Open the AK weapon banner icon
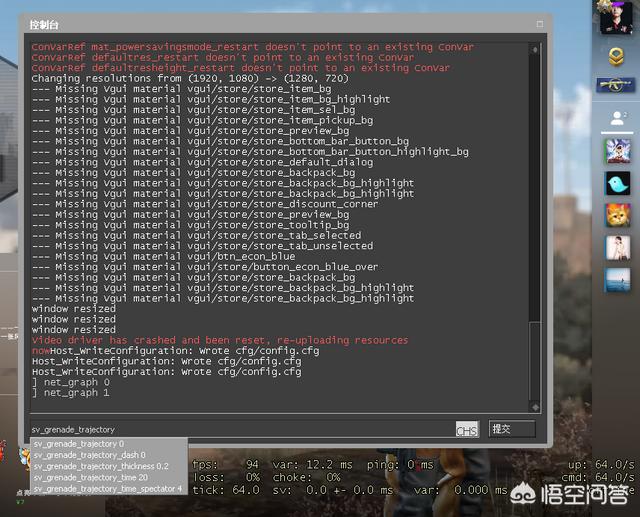Image resolution: width=640 pixels, height=517 pixels. 616,86
